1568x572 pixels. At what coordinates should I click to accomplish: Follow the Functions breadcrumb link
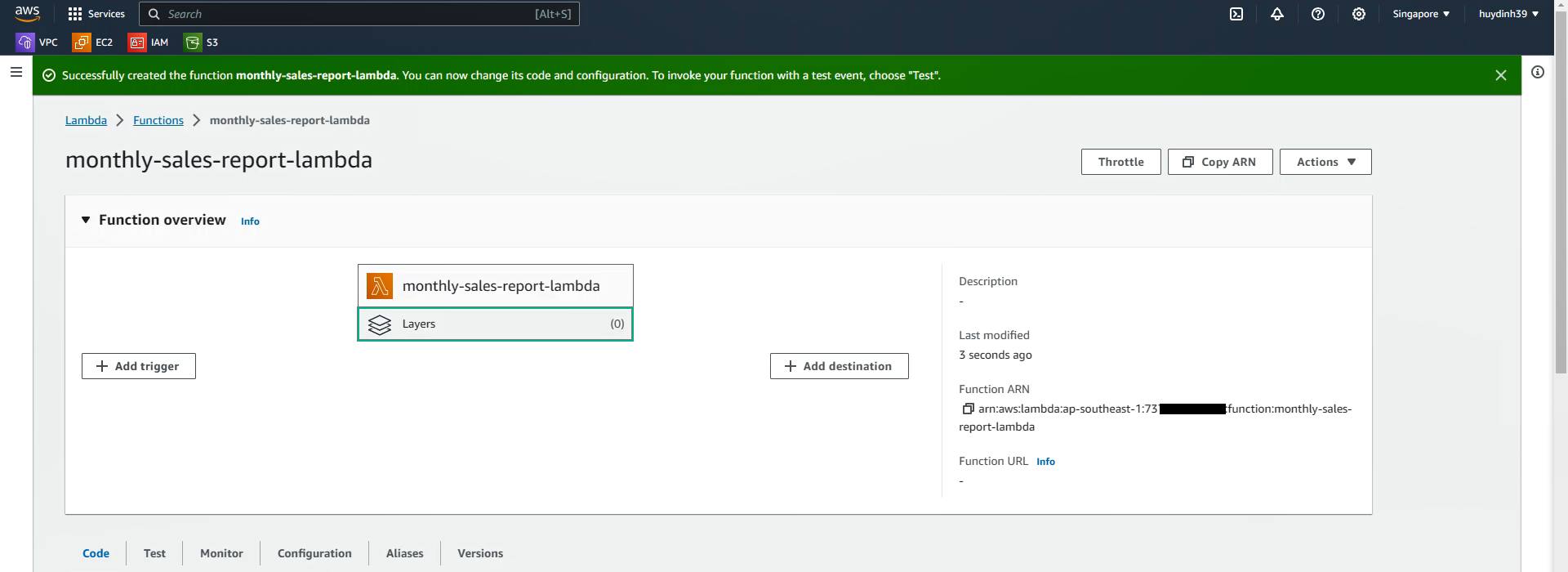click(x=158, y=120)
